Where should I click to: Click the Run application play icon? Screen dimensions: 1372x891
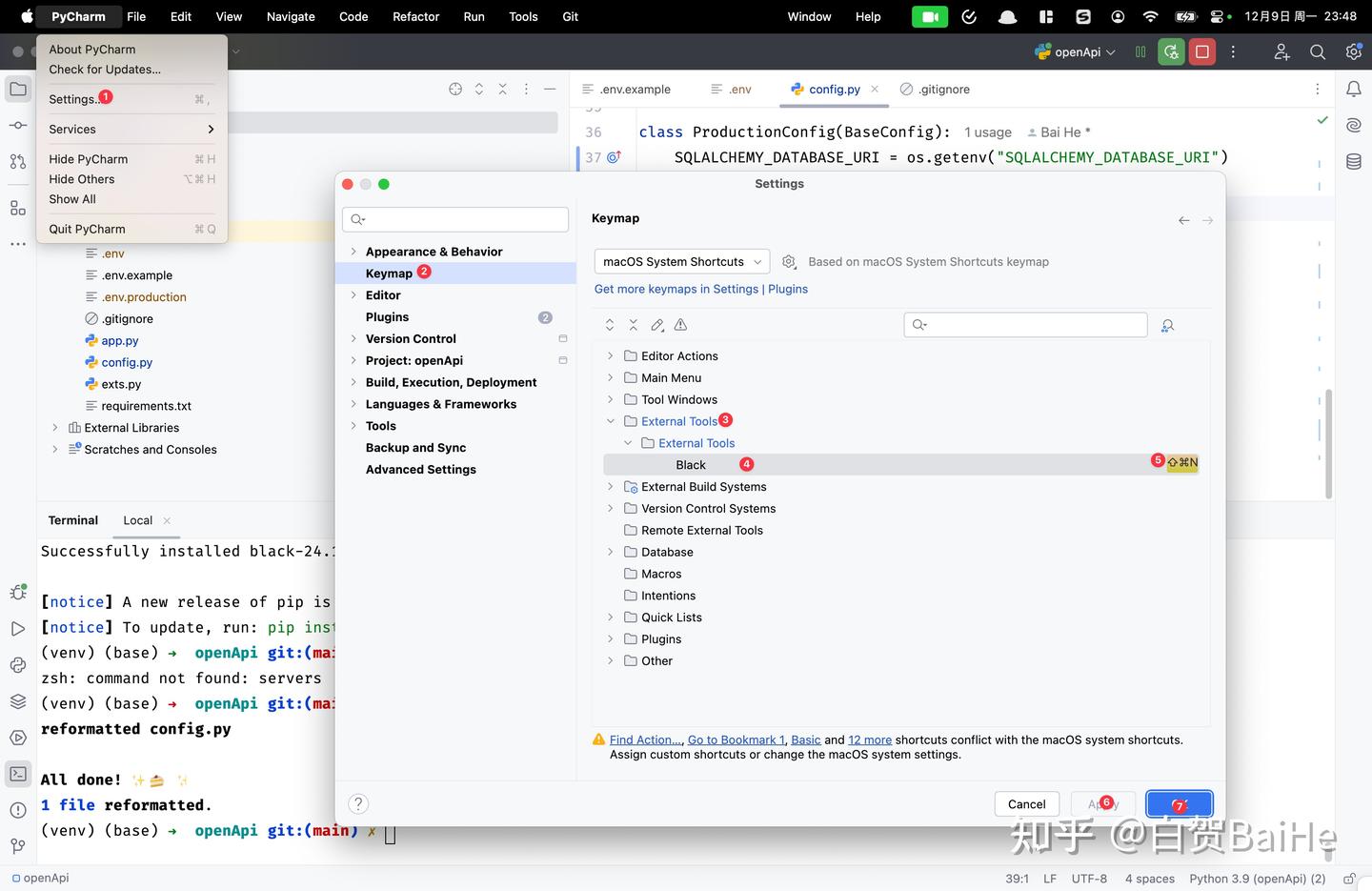tap(17, 629)
